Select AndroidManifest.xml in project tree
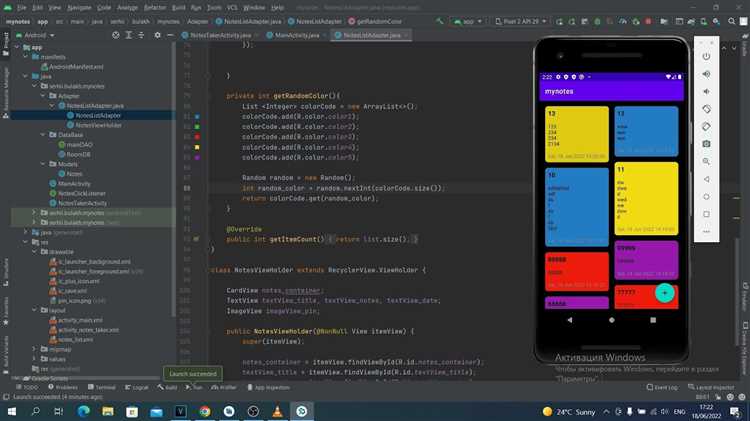Screen dimensions: 750x421 pyautogui.click(x=76, y=66)
